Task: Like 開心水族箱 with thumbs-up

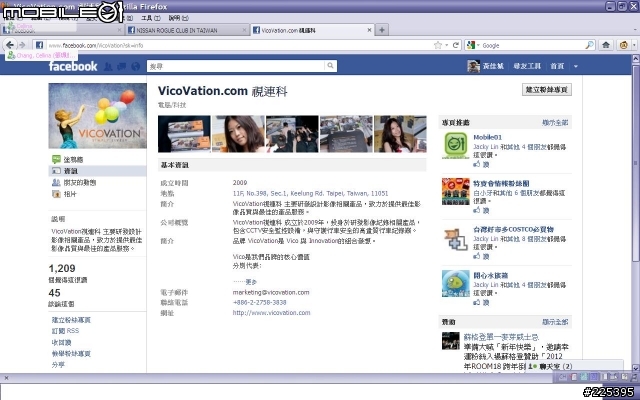Action: [x=481, y=302]
